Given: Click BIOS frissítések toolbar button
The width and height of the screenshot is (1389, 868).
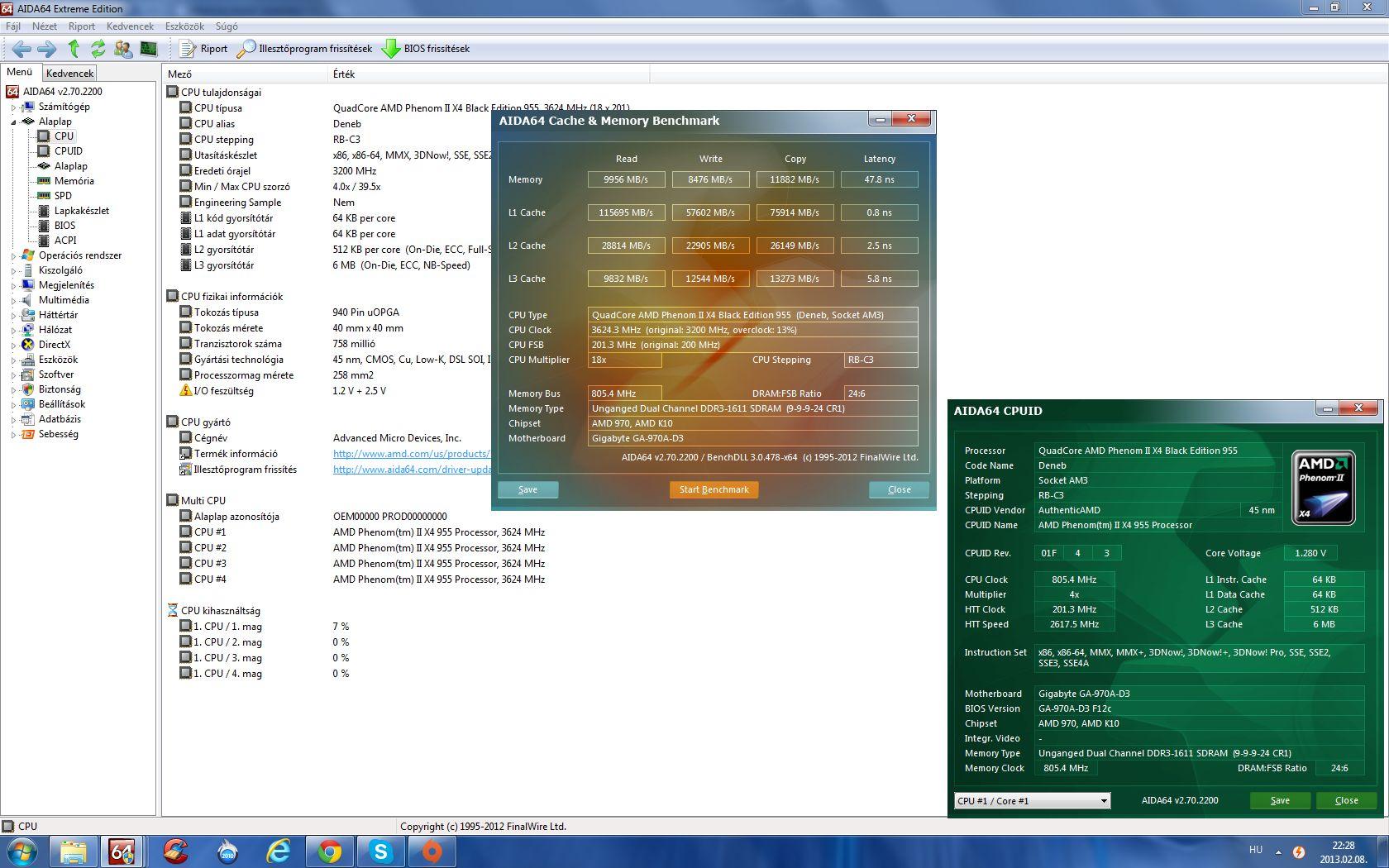Looking at the screenshot, I should tap(426, 49).
